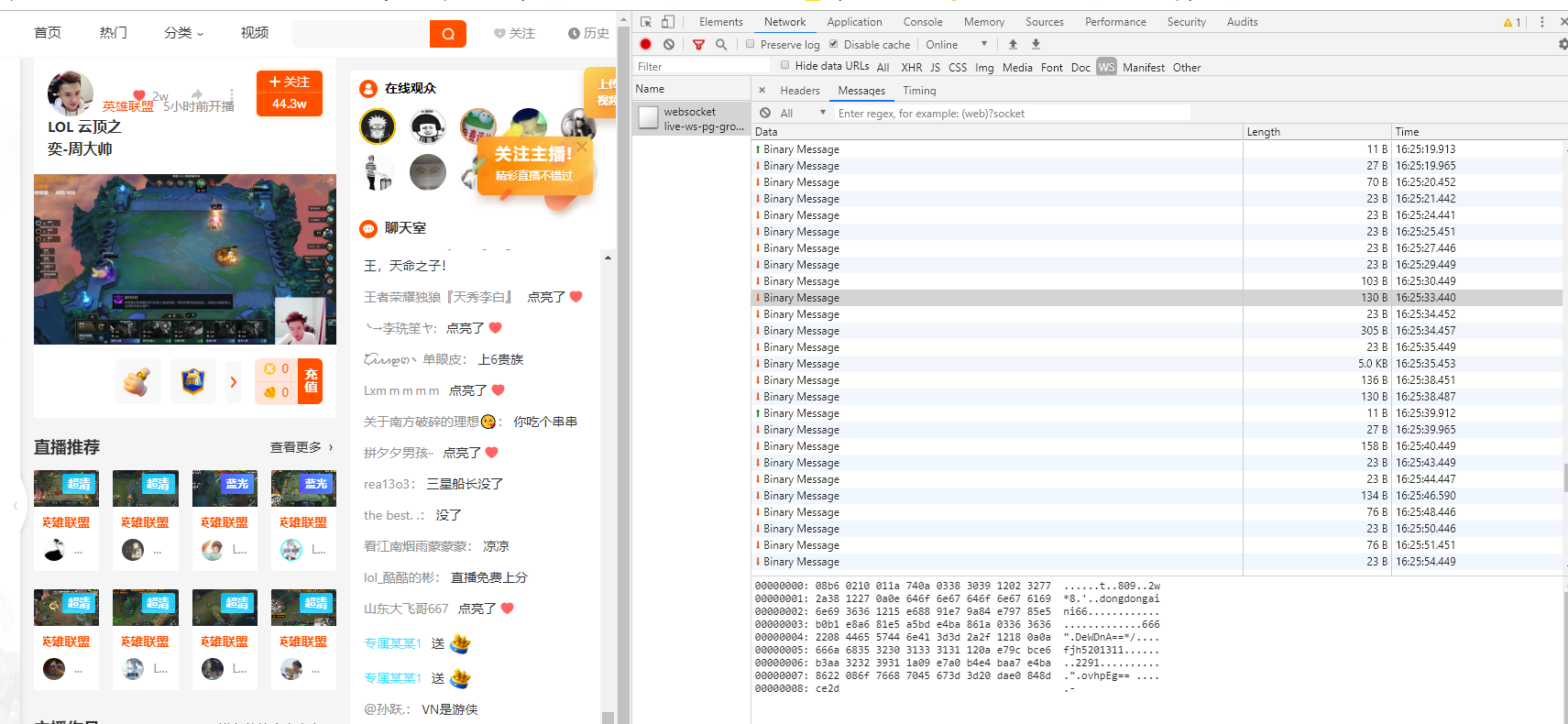The width and height of the screenshot is (1568, 724).
Task: Close the orange follow-streamer popup
Action: pos(581,147)
